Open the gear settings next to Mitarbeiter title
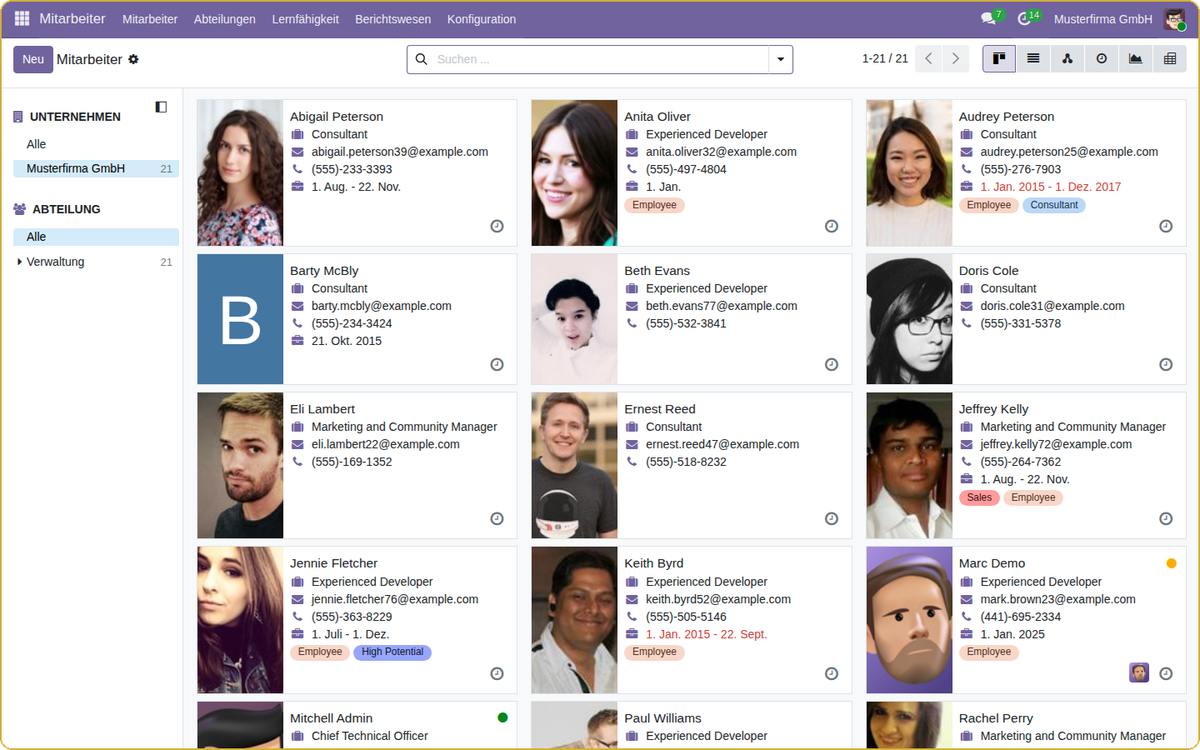 pos(133,60)
